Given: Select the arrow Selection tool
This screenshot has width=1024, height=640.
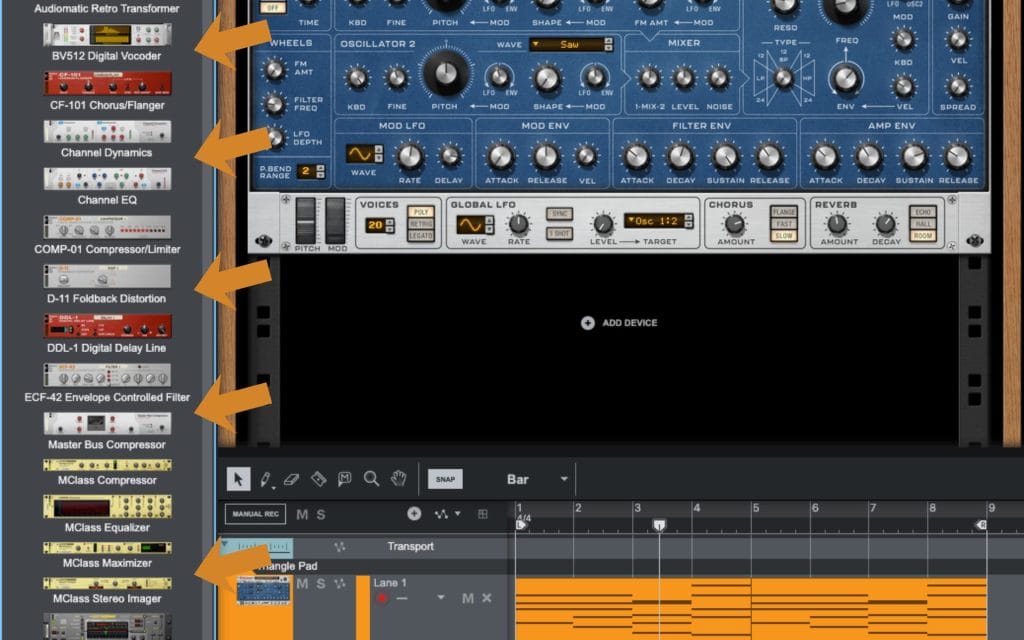Looking at the screenshot, I should pyautogui.click(x=238, y=479).
